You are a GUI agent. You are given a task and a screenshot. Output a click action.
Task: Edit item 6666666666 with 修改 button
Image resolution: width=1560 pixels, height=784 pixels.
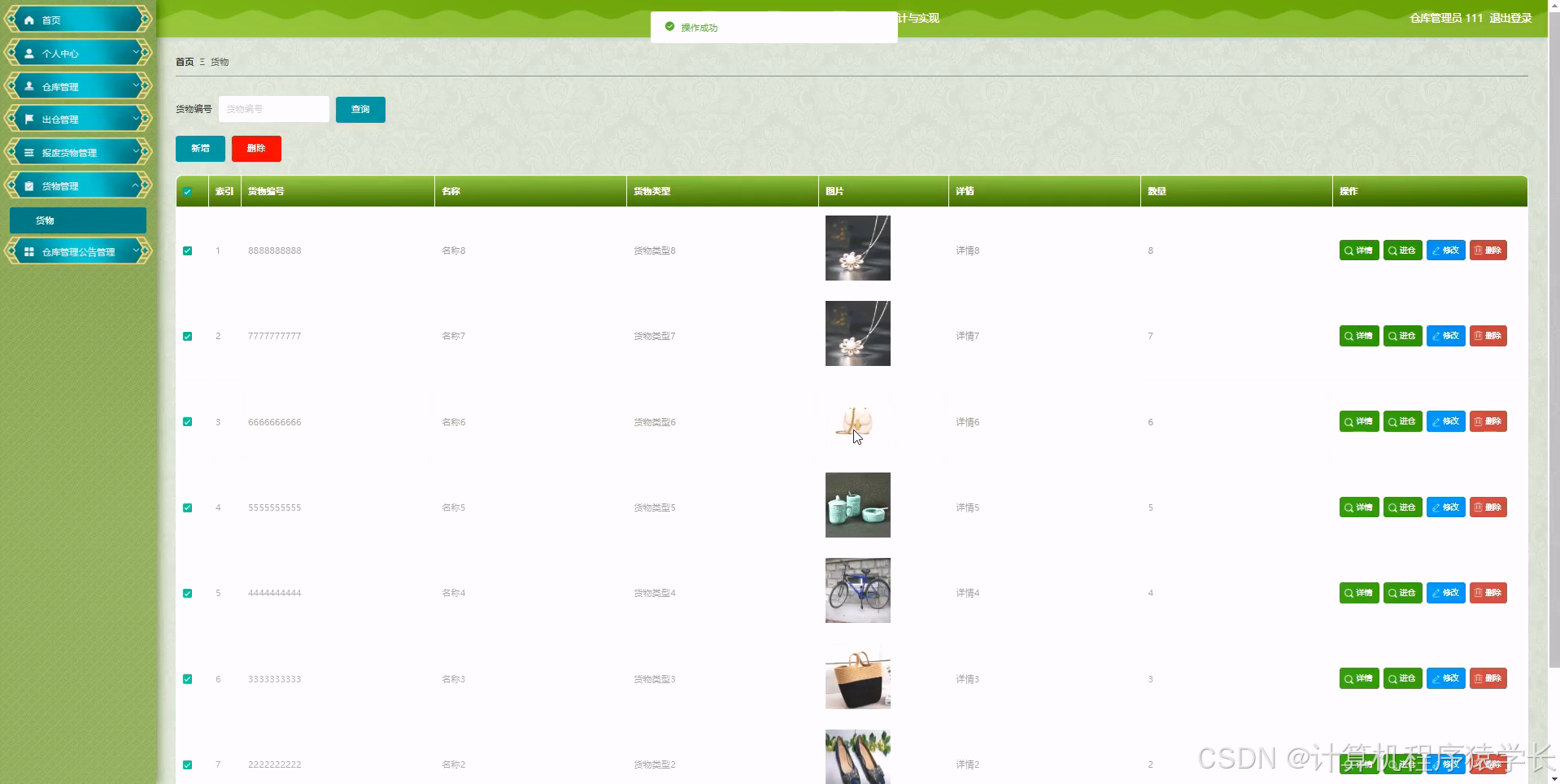(x=1445, y=421)
